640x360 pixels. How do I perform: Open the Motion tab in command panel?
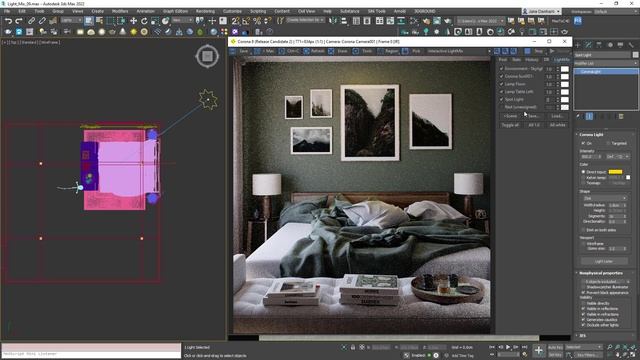[x=610, y=45]
